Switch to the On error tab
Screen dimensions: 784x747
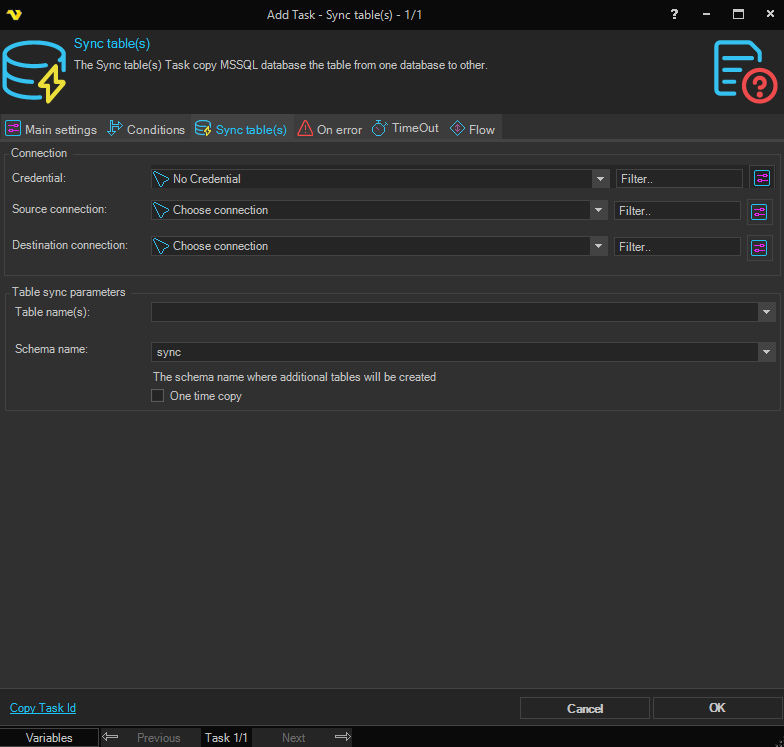coord(330,129)
